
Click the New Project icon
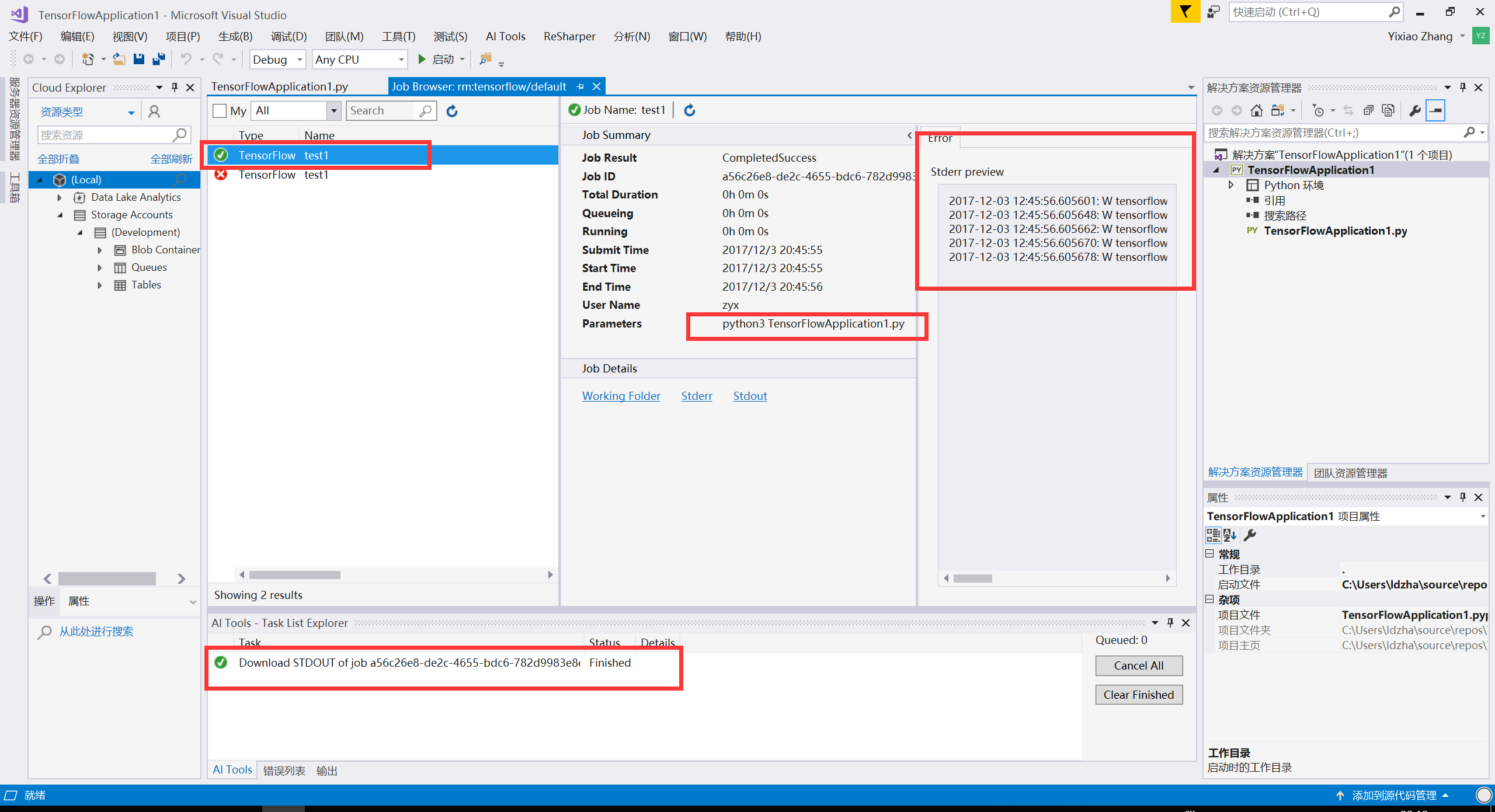(88, 59)
